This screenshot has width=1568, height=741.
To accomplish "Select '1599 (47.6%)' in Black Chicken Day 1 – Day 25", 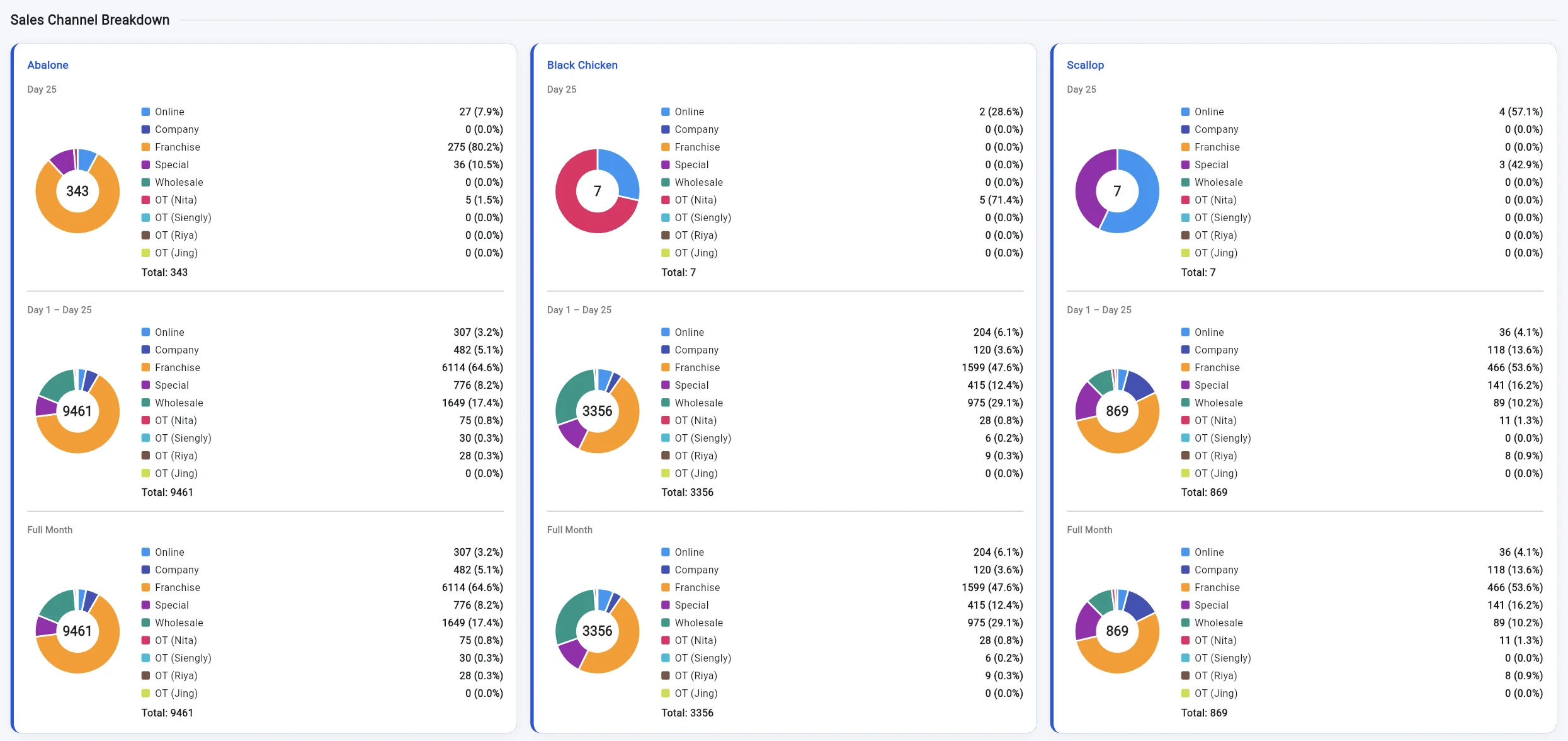I will [x=992, y=367].
